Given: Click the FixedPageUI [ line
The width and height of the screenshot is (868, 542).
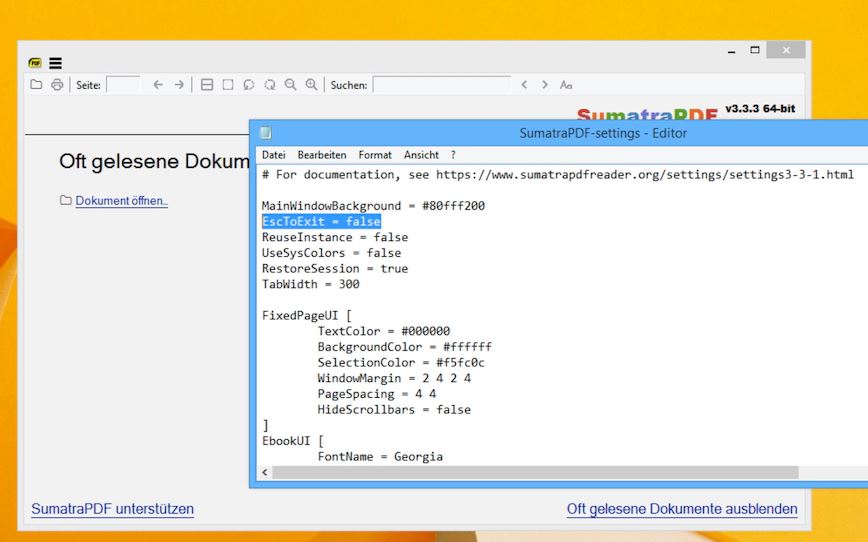Looking at the screenshot, I should [x=307, y=316].
